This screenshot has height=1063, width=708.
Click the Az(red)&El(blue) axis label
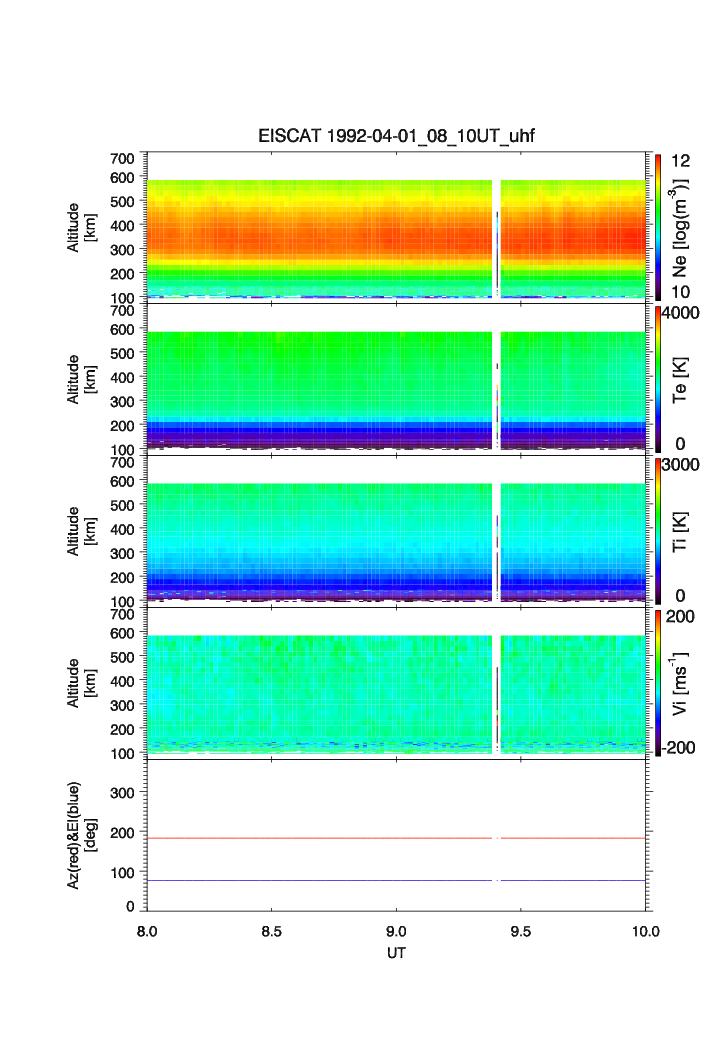click(x=81, y=835)
